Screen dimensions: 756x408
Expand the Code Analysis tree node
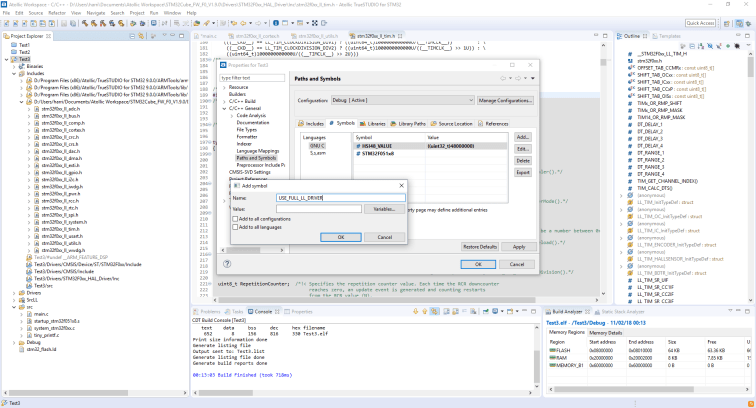click(x=230, y=117)
